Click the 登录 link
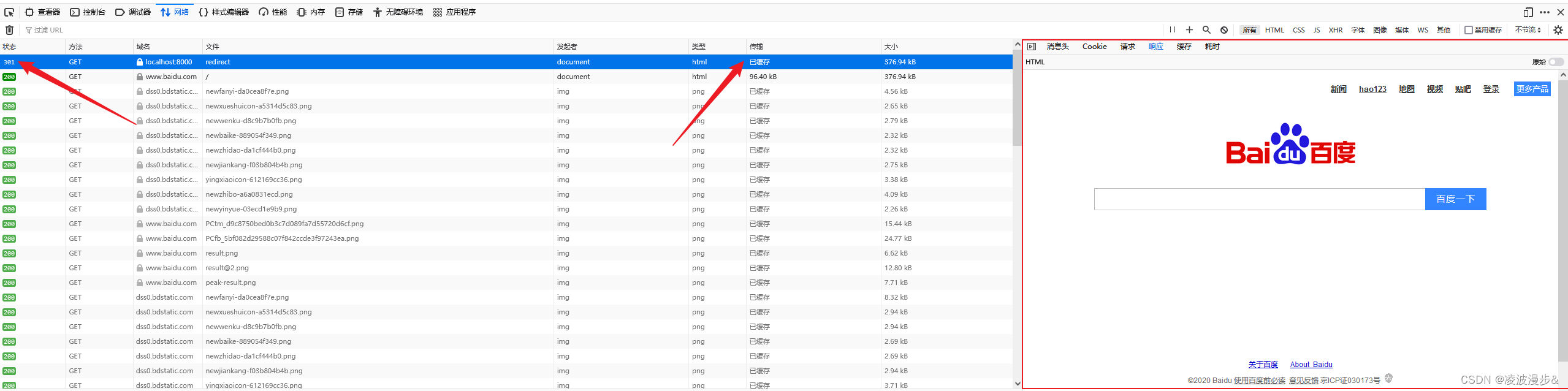The height and width of the screenshot is (391, 1568). coord(1491,89)
